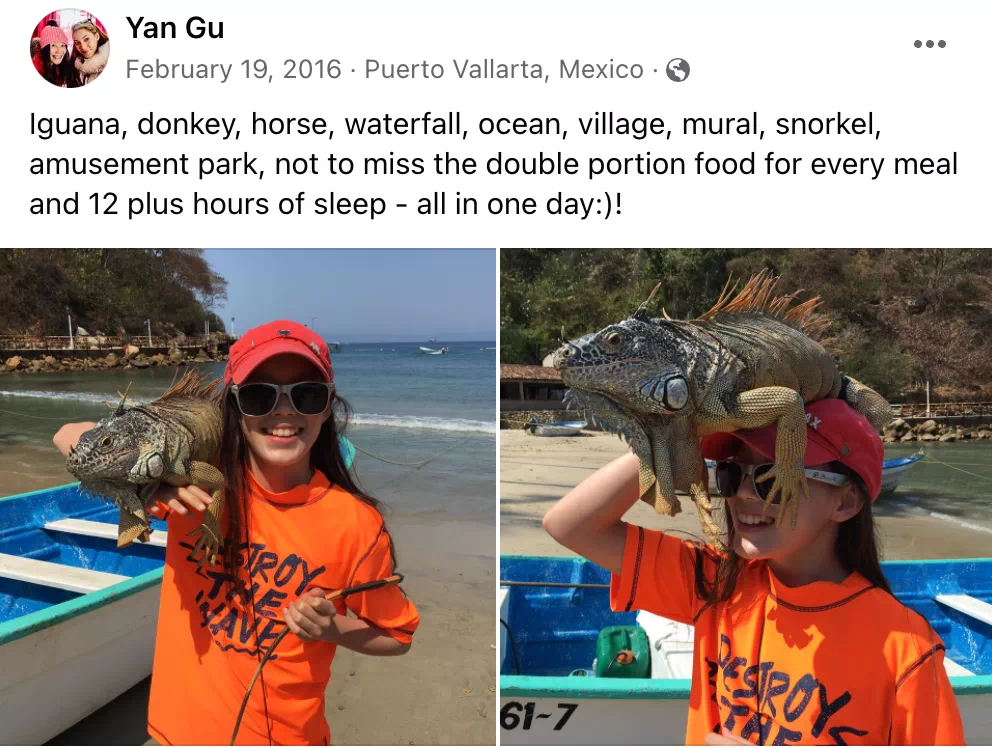The width and height of the screenshot is (992, 748).
Task: Click the iguana's orange spines in right photo
Action: (769, 302)
